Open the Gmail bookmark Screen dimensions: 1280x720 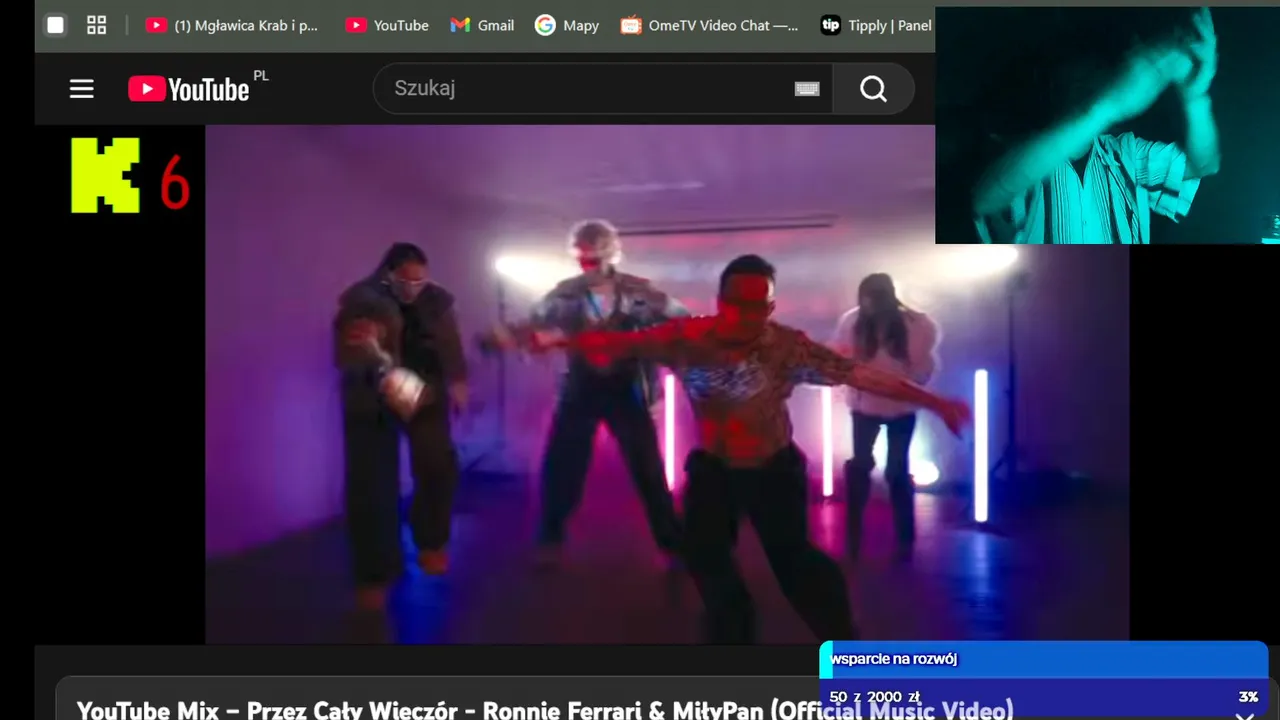coord(482,25)
